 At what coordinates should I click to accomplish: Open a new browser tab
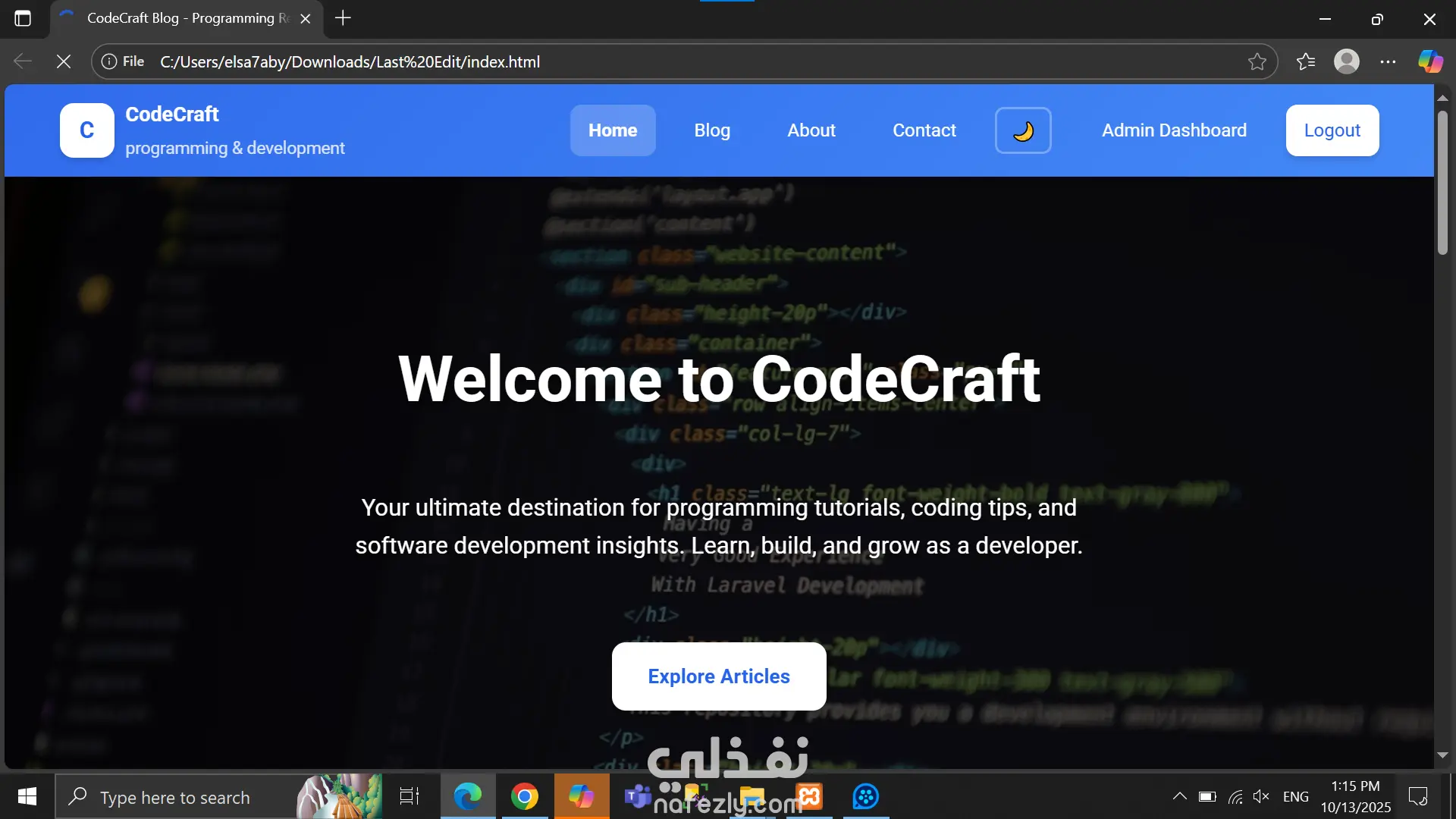[343, 18]
